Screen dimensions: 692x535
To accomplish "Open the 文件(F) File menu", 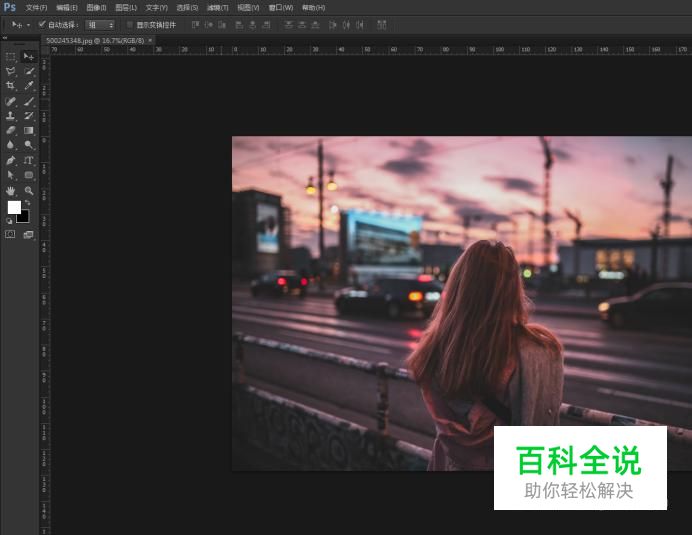I will (x=36, y=7).
